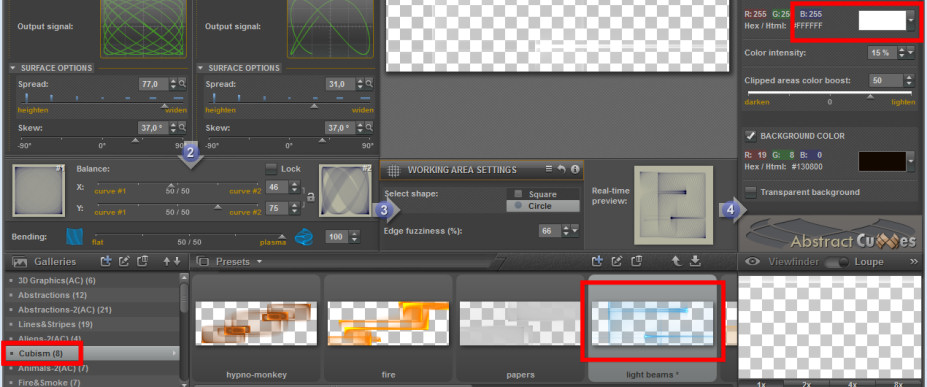Open the Edge fuzziness dropdown arrow
Viewport: 927px width, 387px height.
click(x=575, y=230)
